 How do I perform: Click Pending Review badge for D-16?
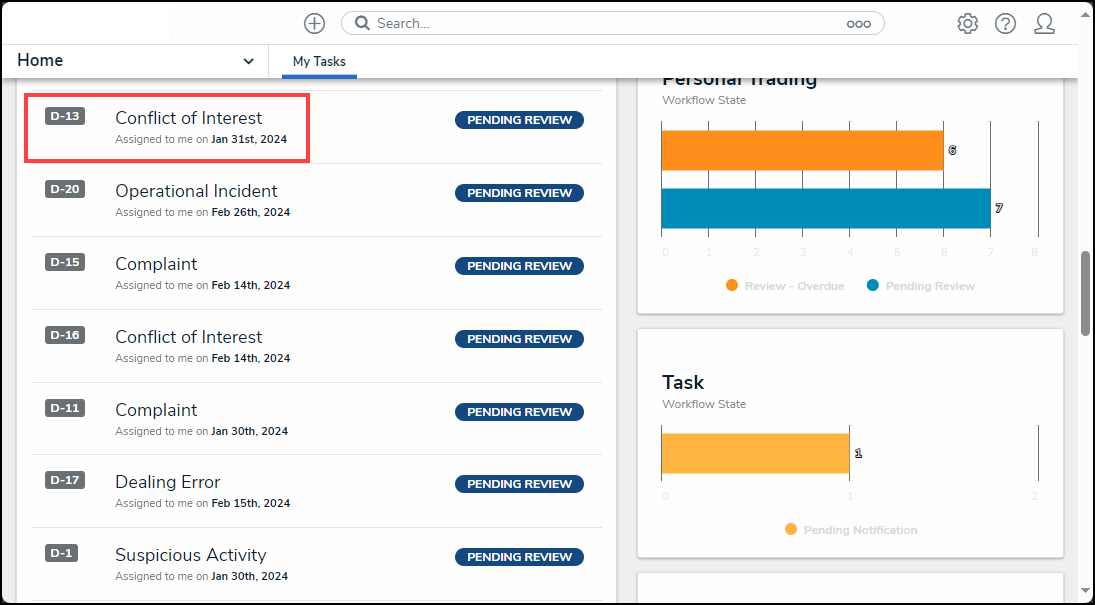tap(519, 339)
